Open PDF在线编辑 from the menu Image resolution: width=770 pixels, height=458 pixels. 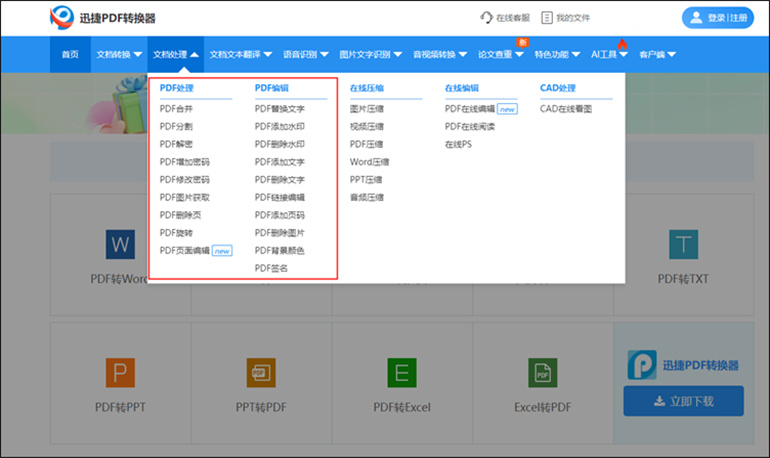(x=469, y=109)
